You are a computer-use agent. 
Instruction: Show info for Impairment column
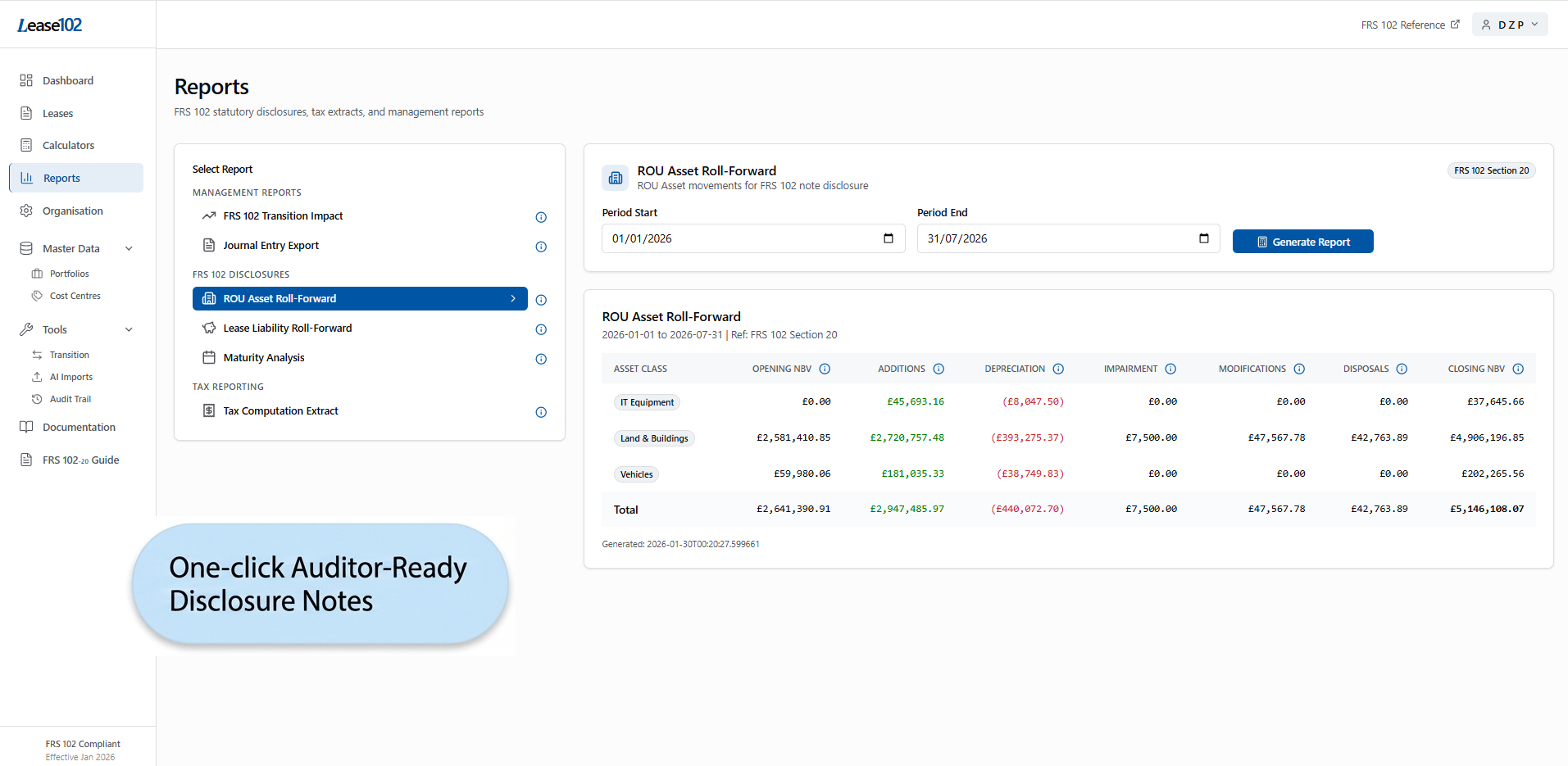point(1170,369)
